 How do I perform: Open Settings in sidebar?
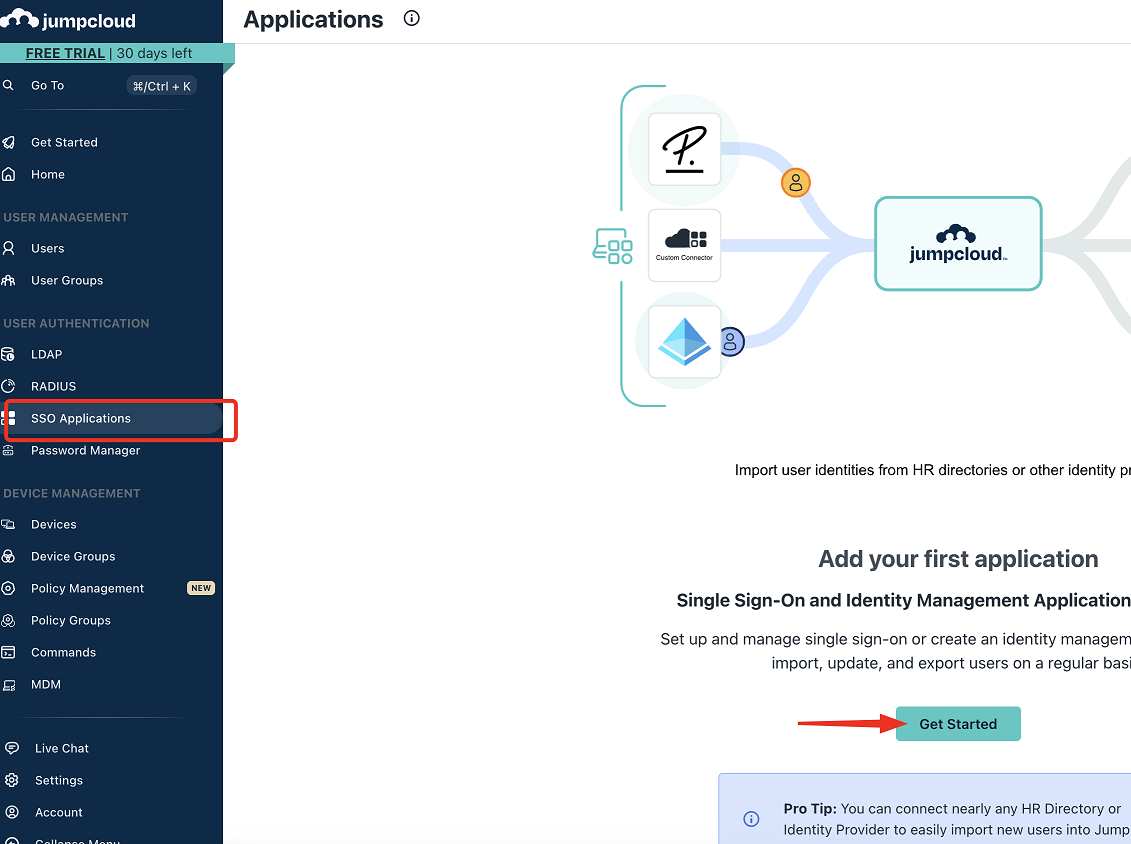58,781
